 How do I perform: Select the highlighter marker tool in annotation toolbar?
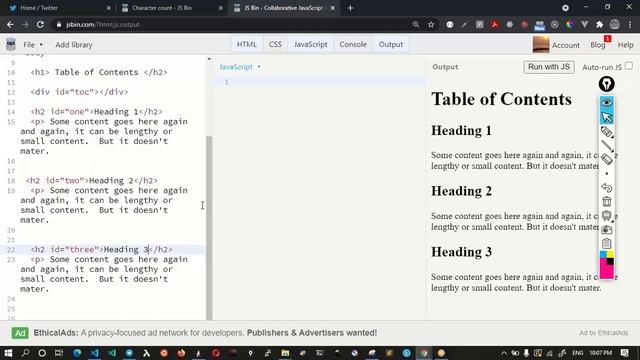coord(607,131)
